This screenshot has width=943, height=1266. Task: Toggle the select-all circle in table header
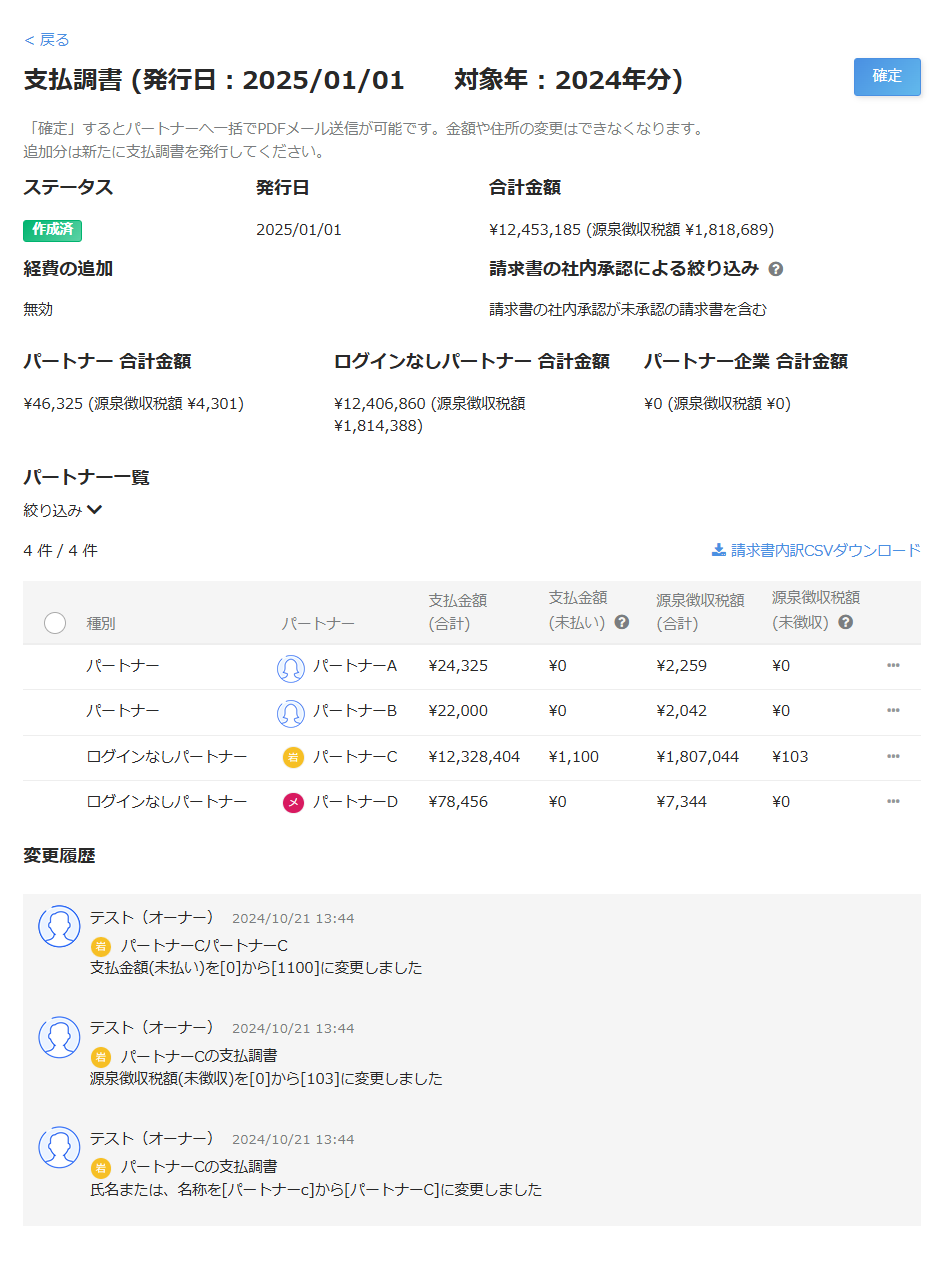55,623
